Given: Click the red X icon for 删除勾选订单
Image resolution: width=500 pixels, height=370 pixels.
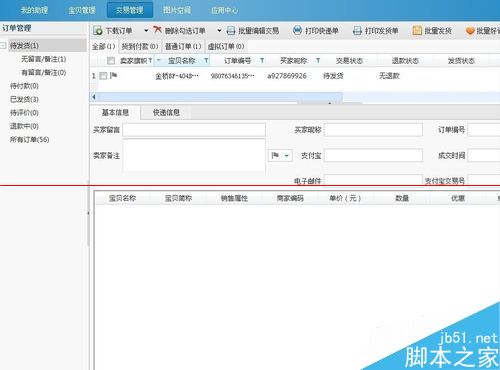Looking at the screenshot, I should point(157,30).
